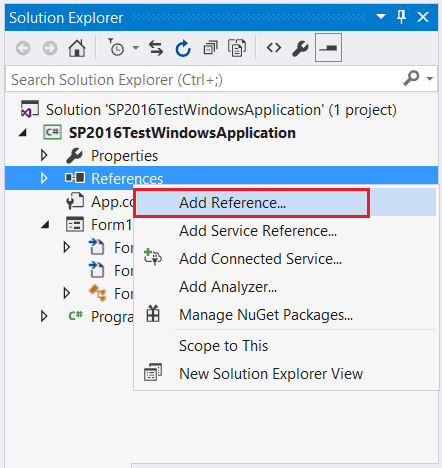The width and height of the screenshot is (442, 468).
Task: Open search options dropdown arrow
Action: (430, 79)
